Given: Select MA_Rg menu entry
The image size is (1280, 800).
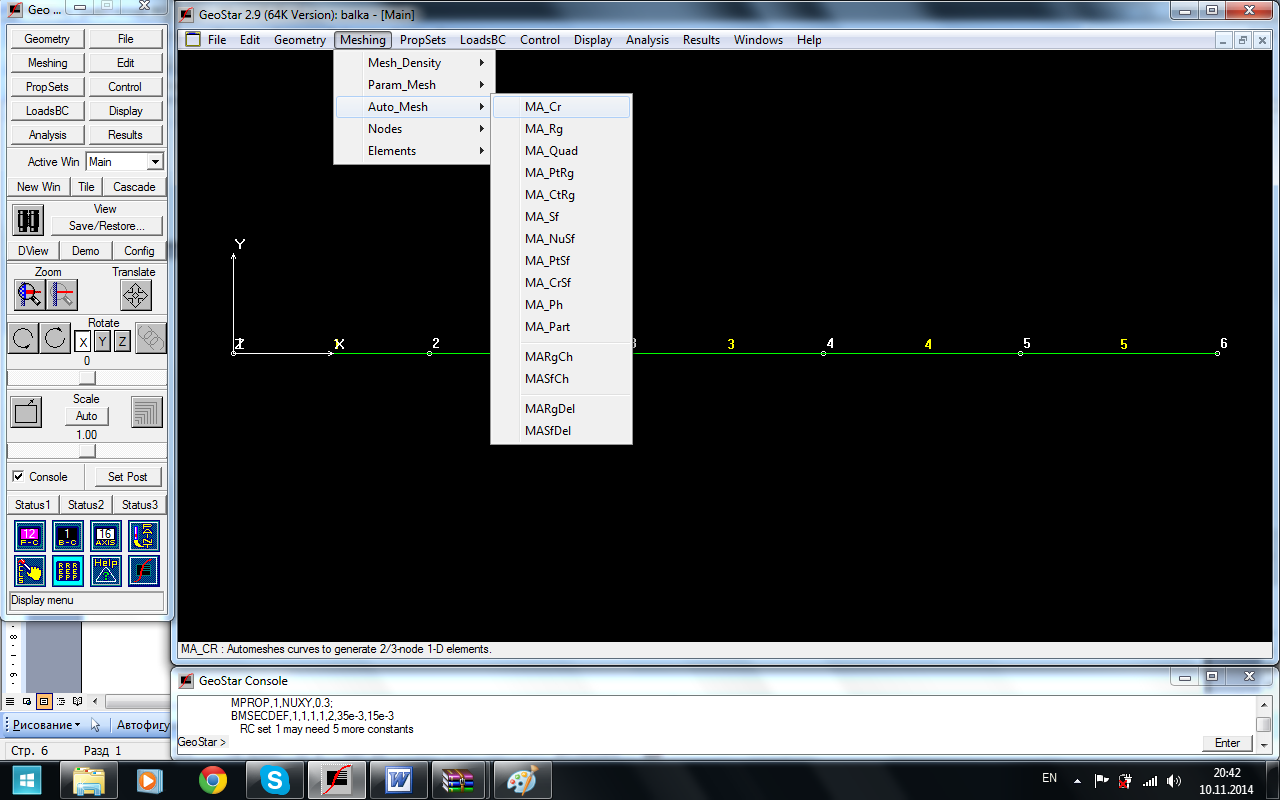Looking at the screenshot, I should (x=561, y=129).
